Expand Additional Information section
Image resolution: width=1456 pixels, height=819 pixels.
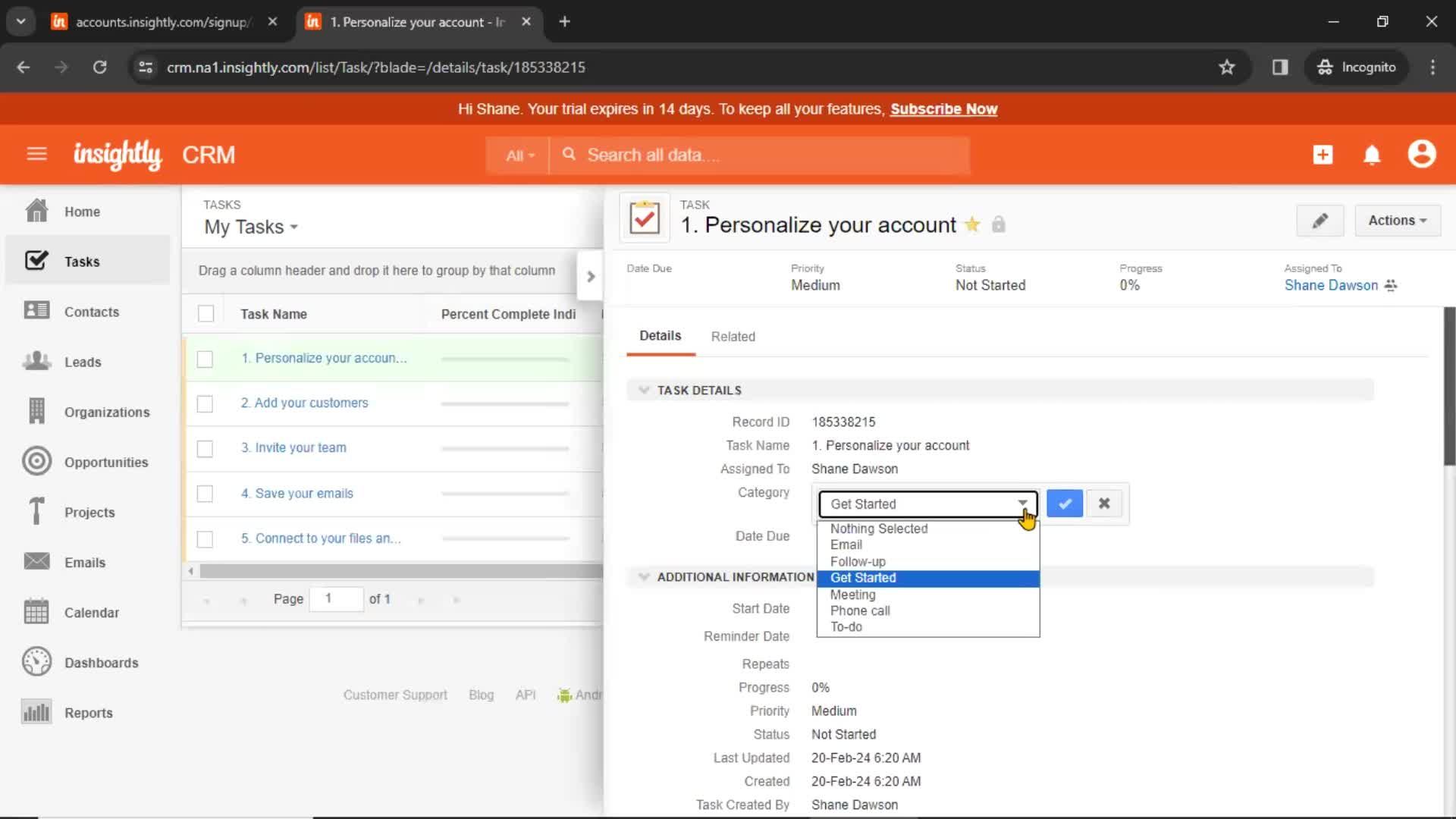click(x=644, y=577)
